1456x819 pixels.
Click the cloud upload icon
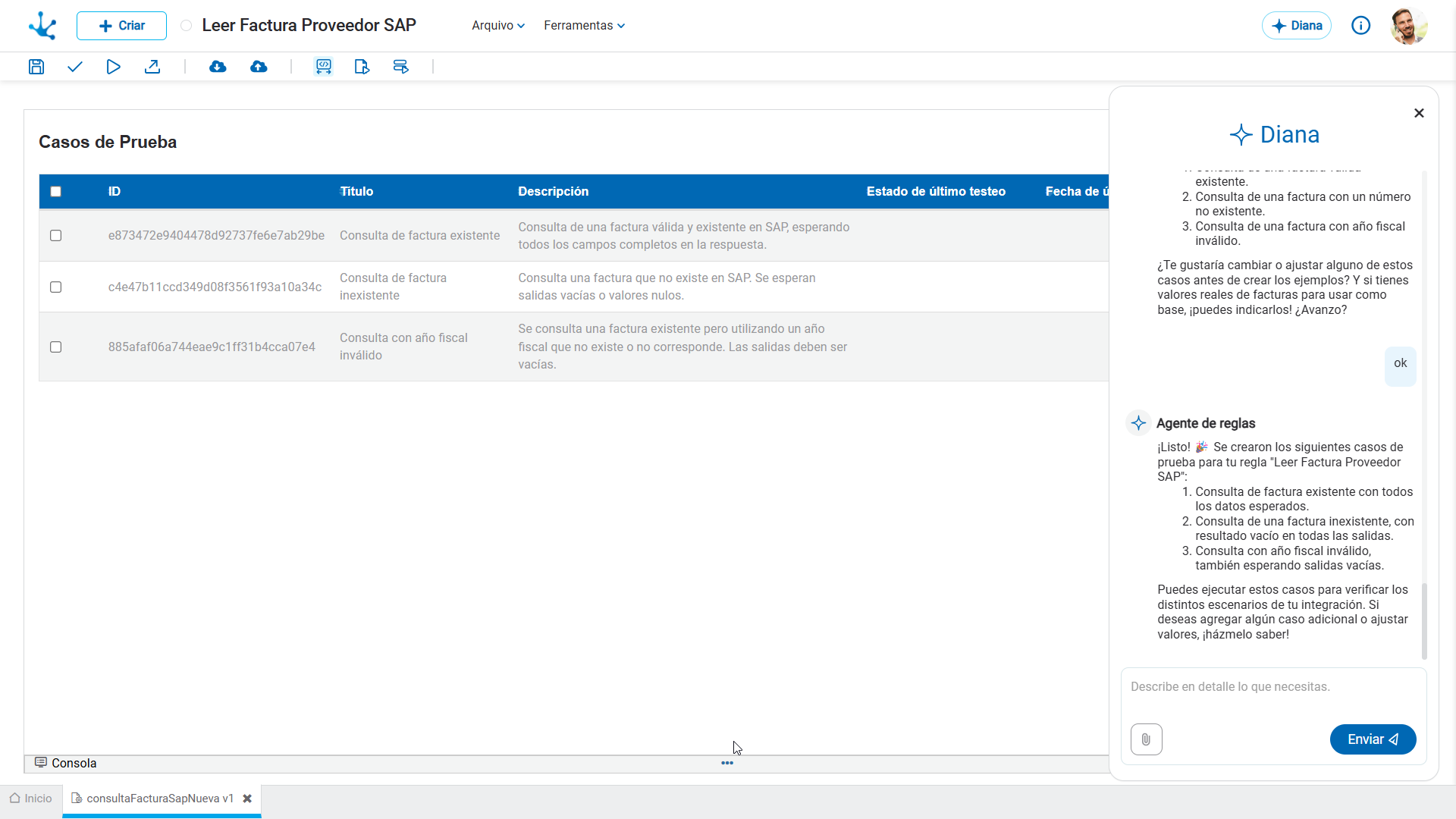259,67
